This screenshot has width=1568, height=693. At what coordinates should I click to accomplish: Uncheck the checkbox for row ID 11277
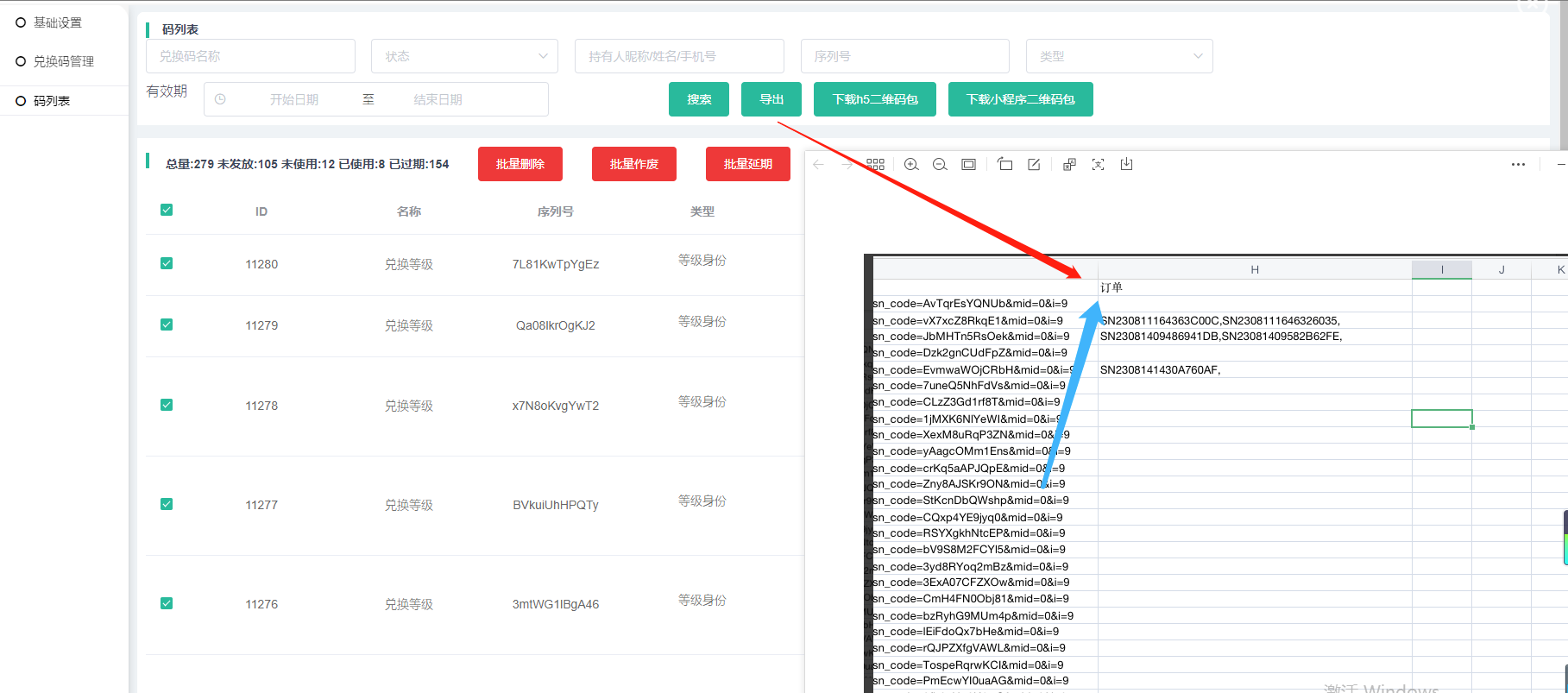167,504
